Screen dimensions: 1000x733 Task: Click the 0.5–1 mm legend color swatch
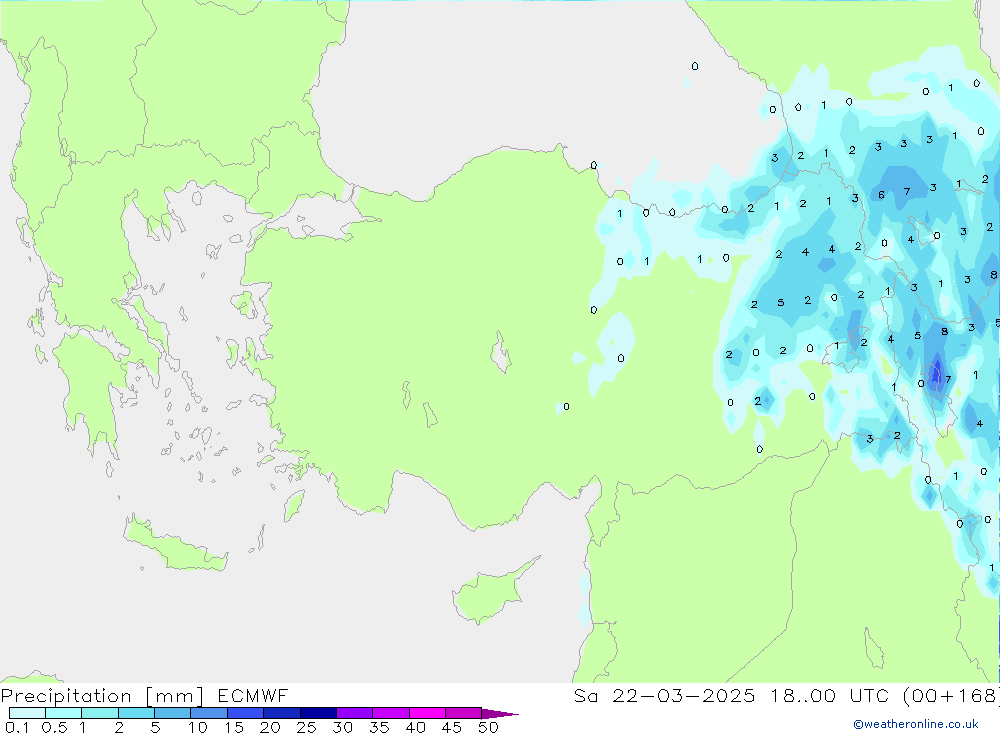point(64,713)
